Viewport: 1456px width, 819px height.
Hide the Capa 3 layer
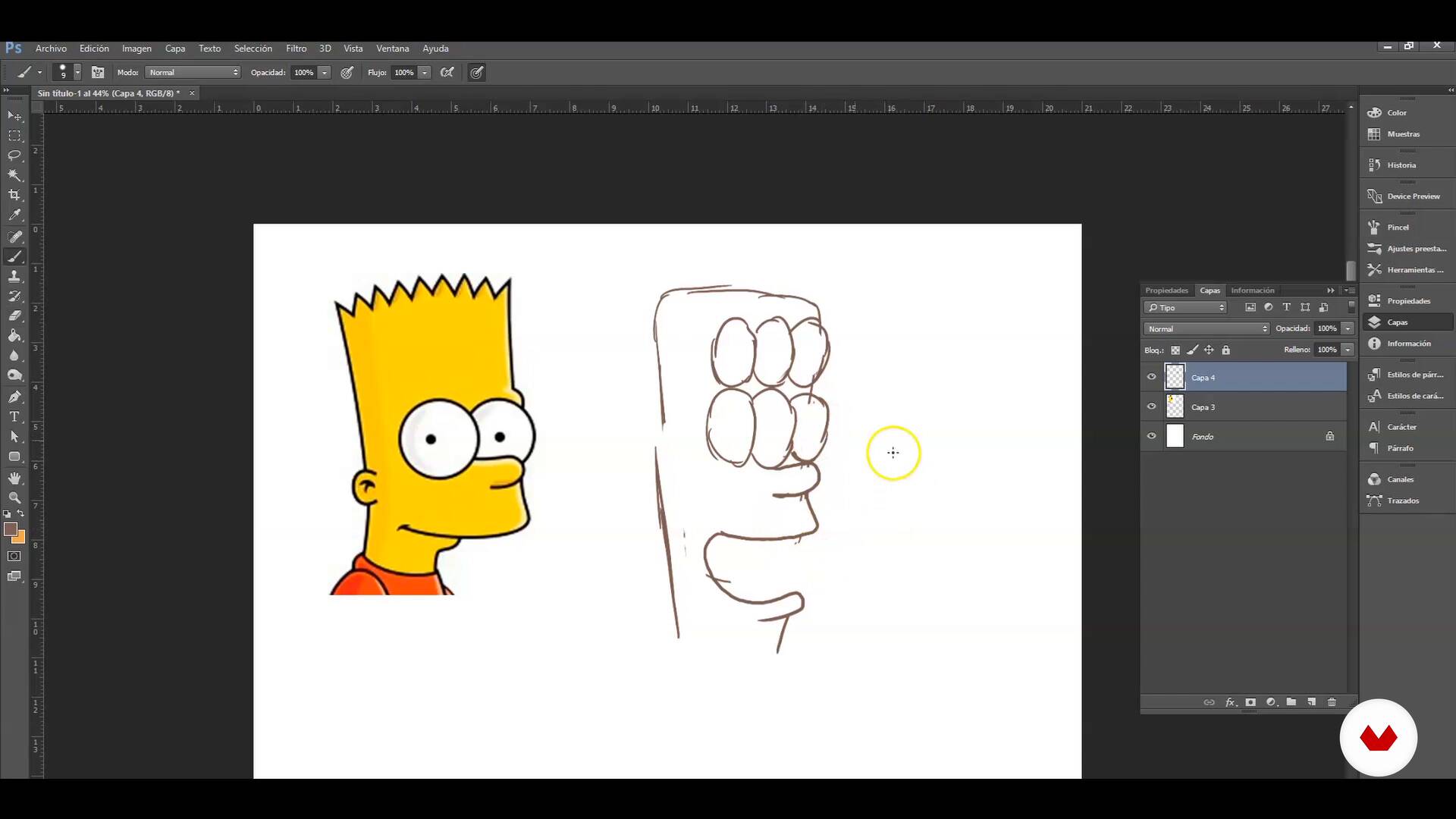click(1151, 406)
